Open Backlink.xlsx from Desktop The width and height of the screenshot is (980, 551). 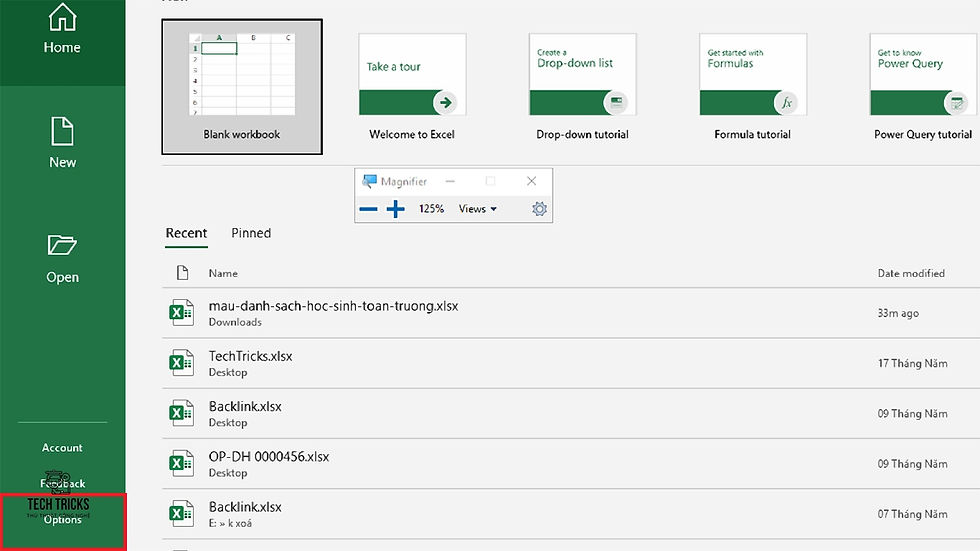[x=571, y=414]
